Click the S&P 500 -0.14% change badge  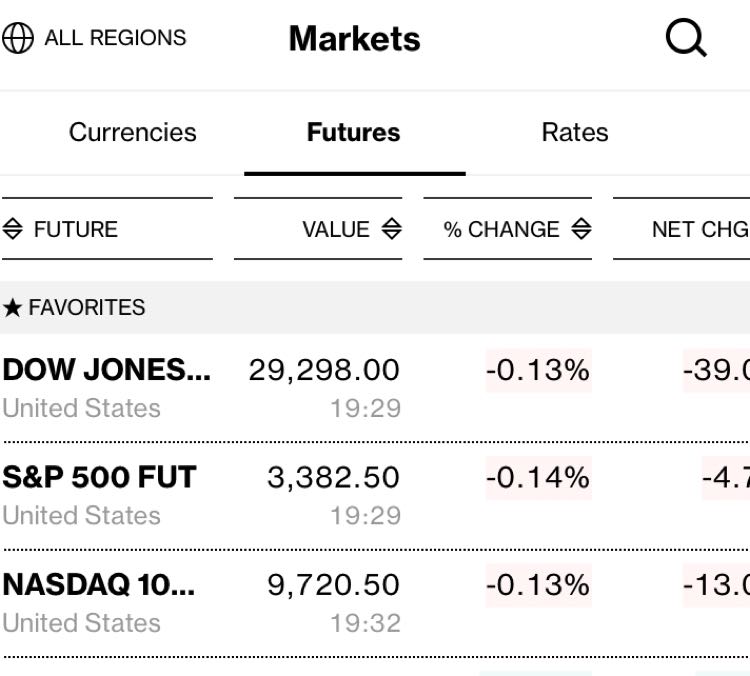pyautogui.click(x=538, y=477)
